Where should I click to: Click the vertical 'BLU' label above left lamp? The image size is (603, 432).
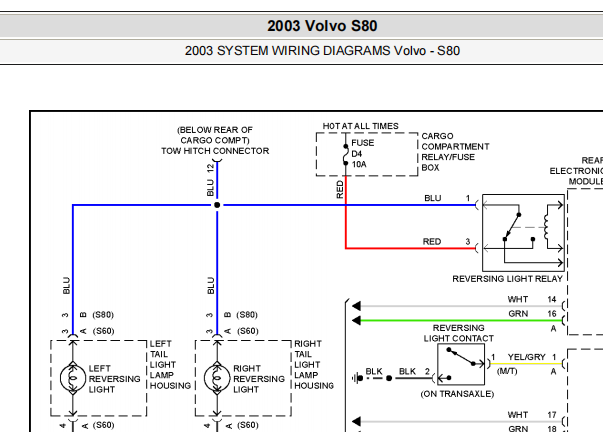[x=66, y=285]
